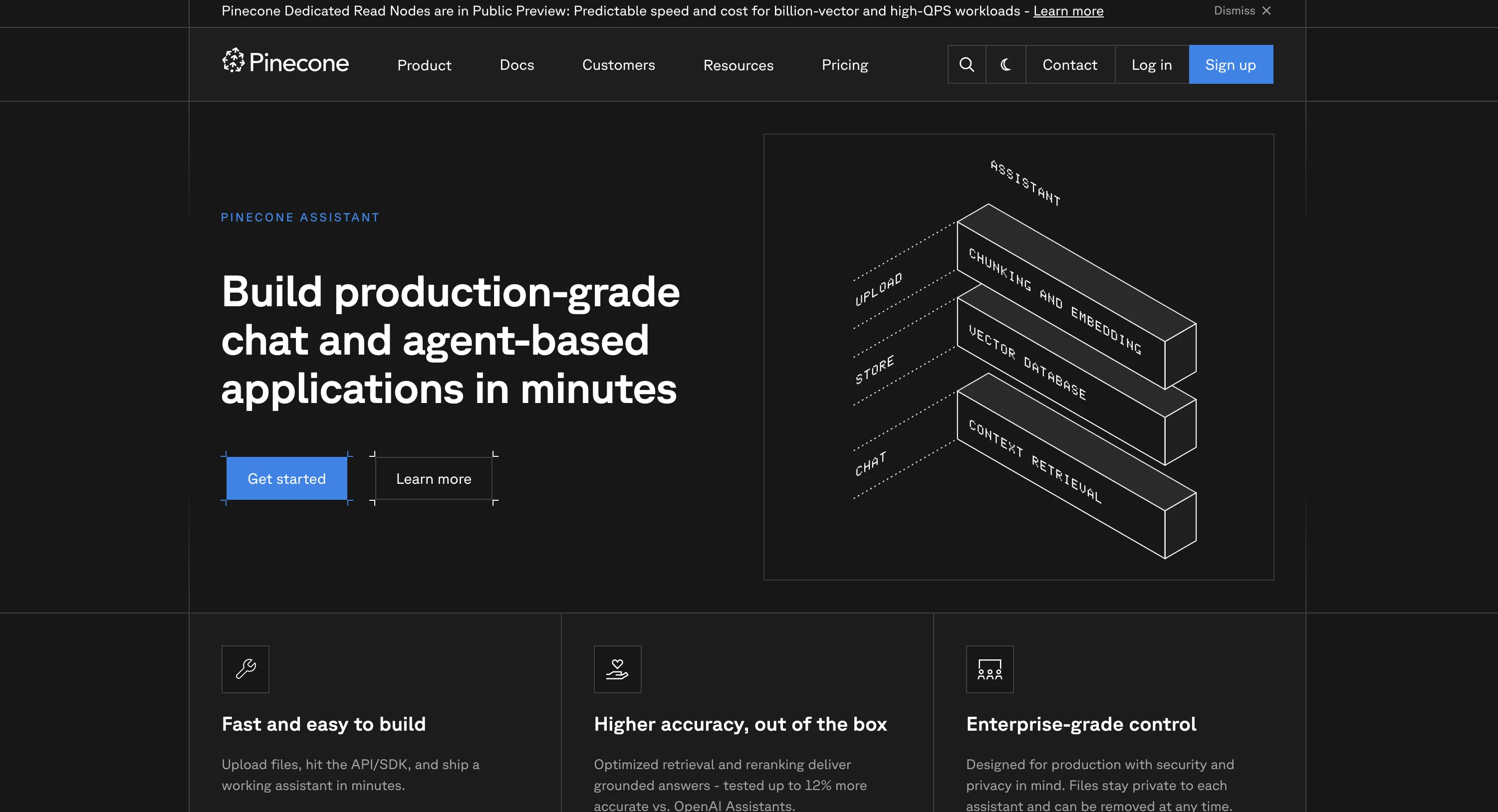Open the Product navigation dropdown
The height and width of the screenshot is (812, 1498).
pos(424,64)
